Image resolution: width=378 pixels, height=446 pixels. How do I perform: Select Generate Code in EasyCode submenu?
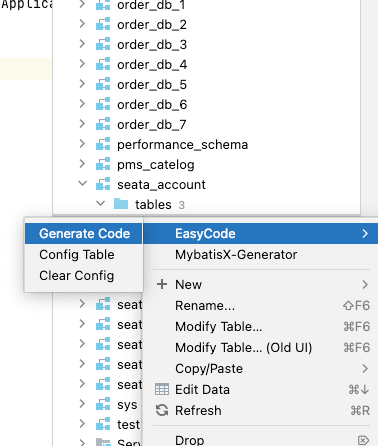pyautogui.click(x=84, y=234)
